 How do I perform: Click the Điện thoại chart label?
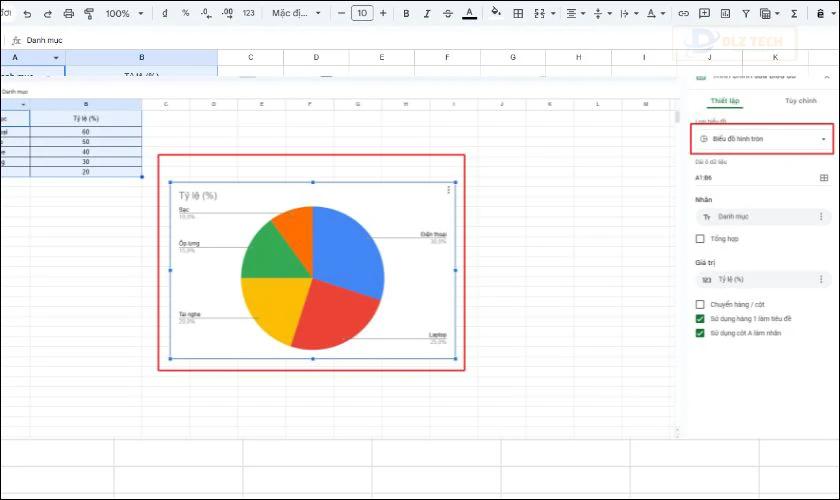(x=433, y=235)
